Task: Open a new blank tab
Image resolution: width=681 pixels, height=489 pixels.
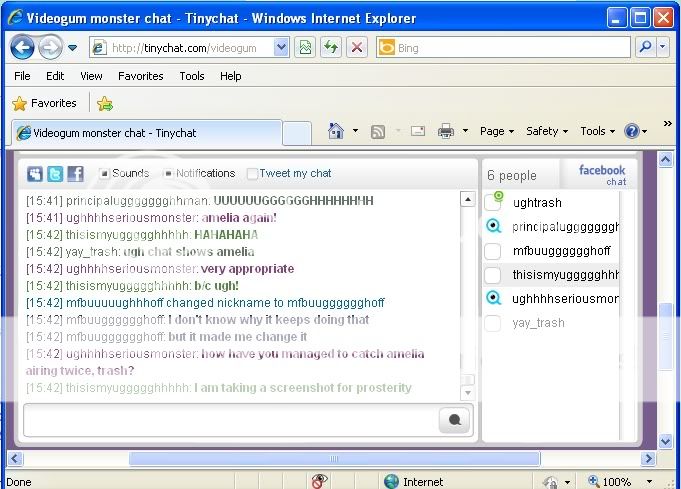Action: (x=297, y=133)
